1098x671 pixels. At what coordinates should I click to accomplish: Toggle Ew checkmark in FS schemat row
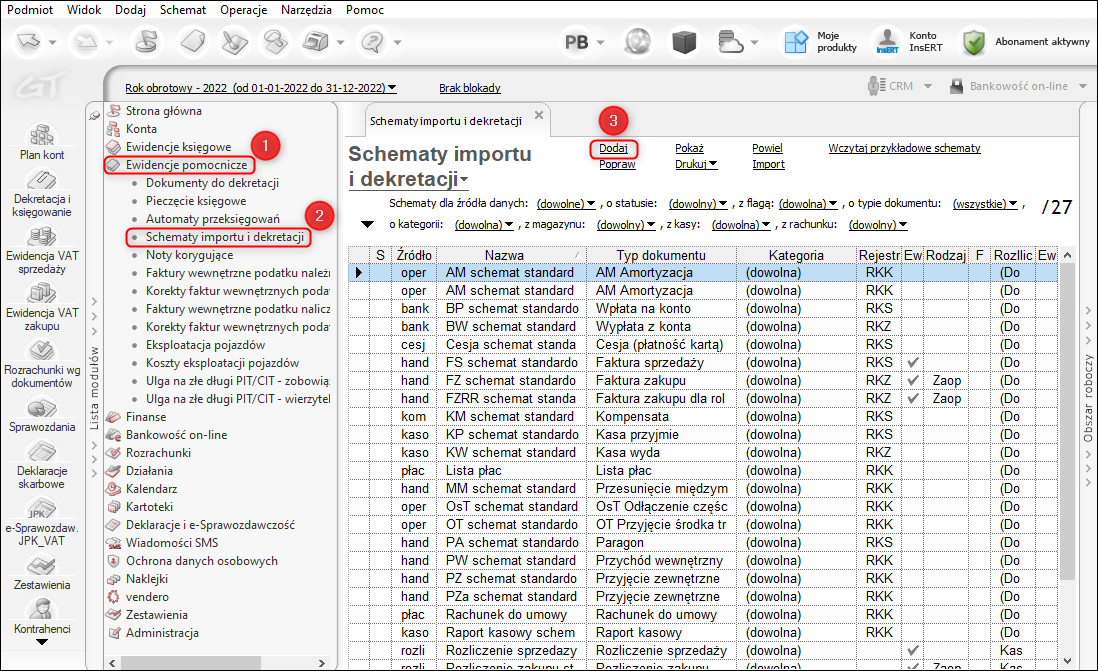(x=911, y=362)
